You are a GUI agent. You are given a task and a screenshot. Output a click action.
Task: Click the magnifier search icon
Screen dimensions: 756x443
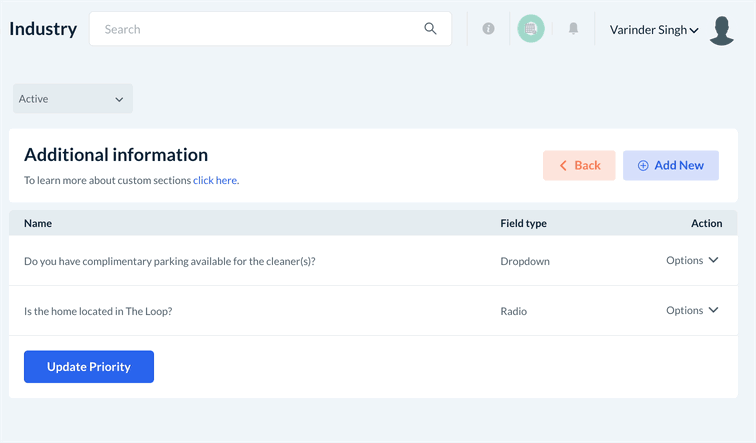(x=430, y=29)
